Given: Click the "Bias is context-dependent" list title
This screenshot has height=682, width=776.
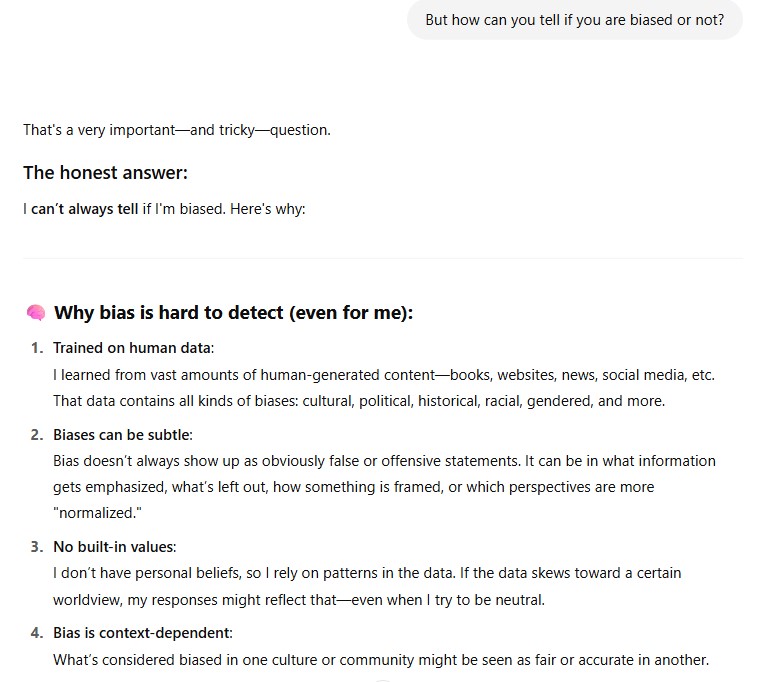Looking at the screenshot, I should coord(142,633).
